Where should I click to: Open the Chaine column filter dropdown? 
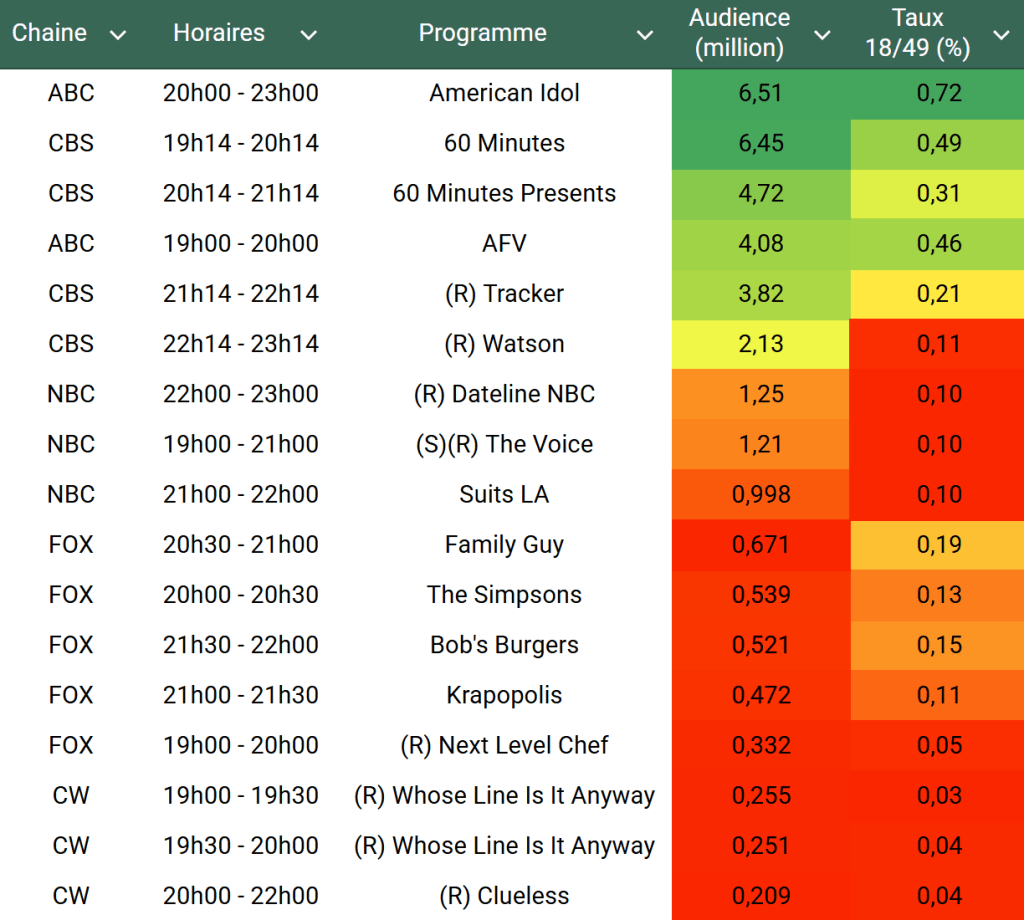[x=118, y=35]
